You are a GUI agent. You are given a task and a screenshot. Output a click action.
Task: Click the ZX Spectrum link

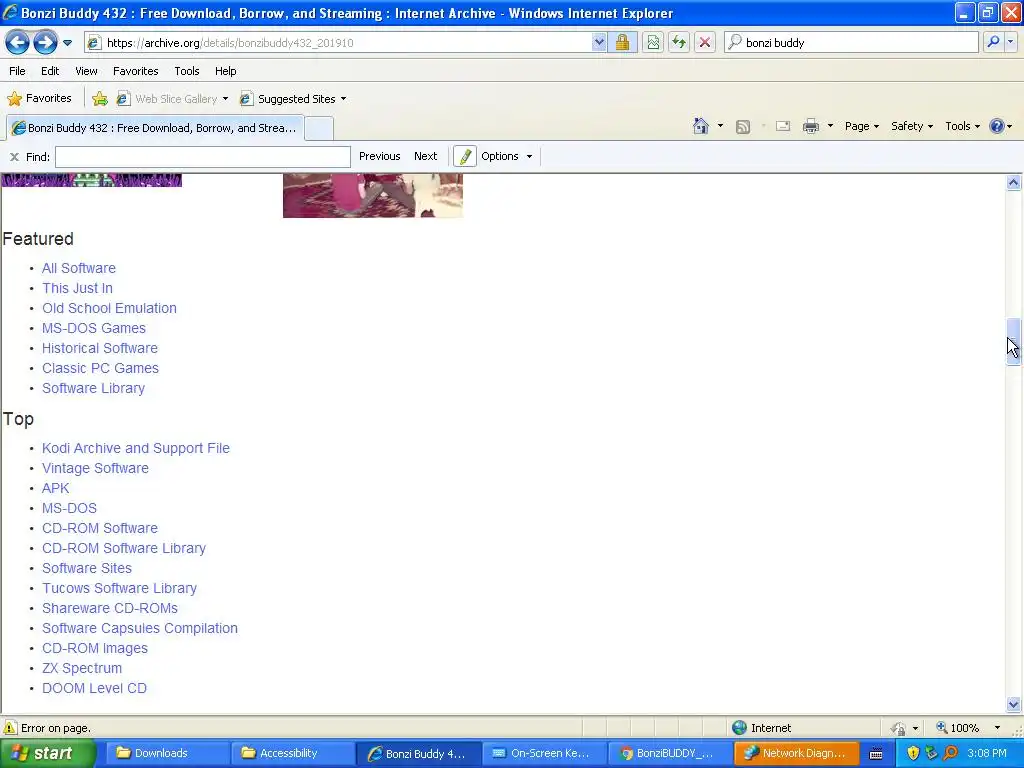tap(82, 668)
